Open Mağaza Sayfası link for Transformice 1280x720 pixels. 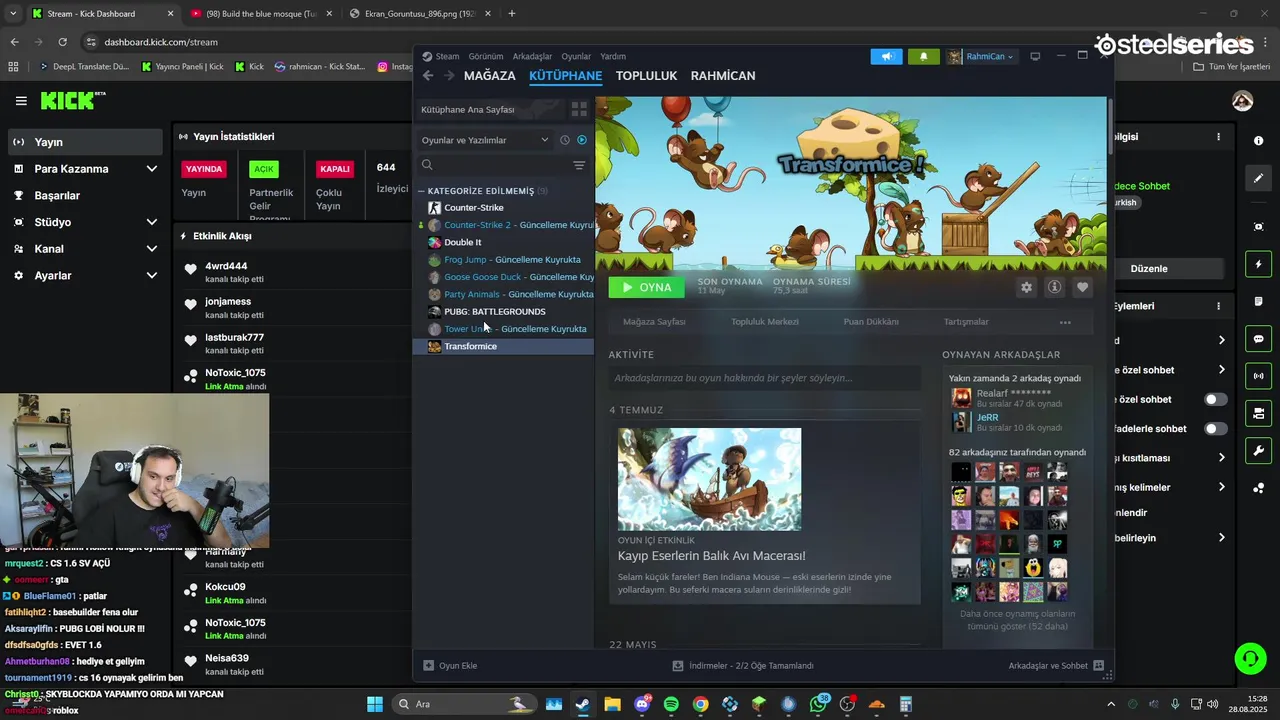pyautogui.click(x=654, y=322)
